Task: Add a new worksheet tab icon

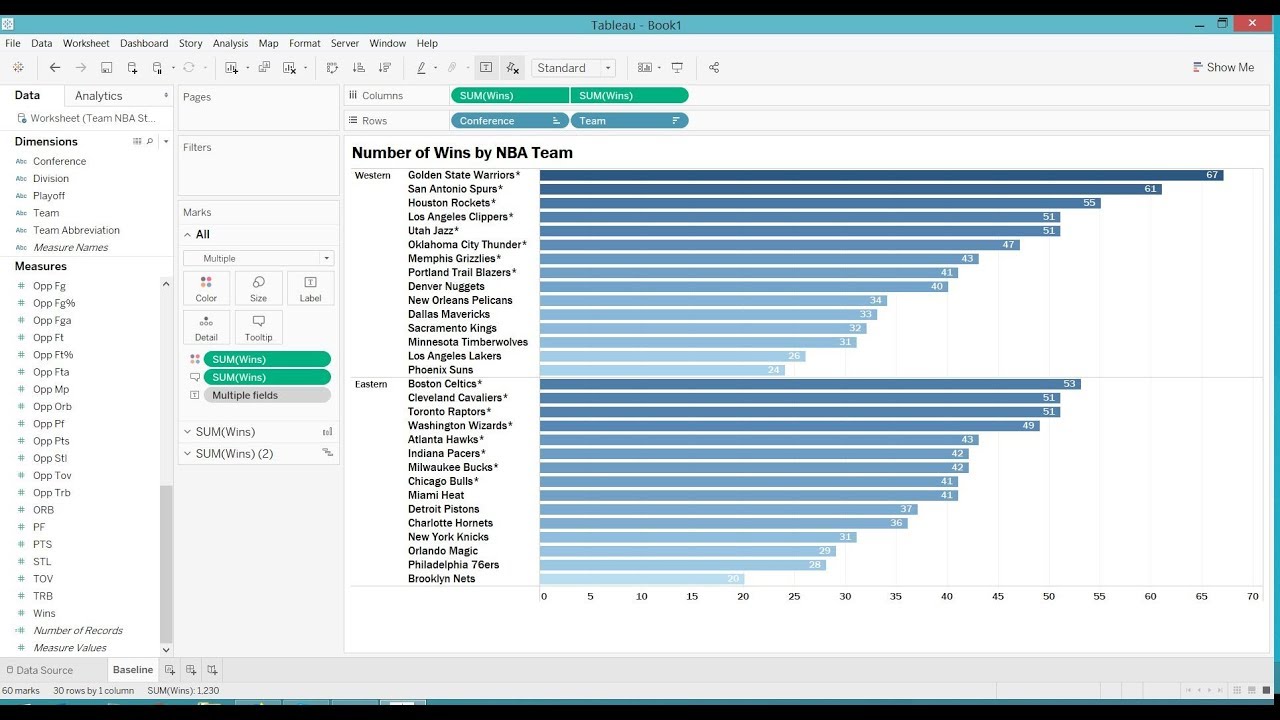Action: [170, 670]
